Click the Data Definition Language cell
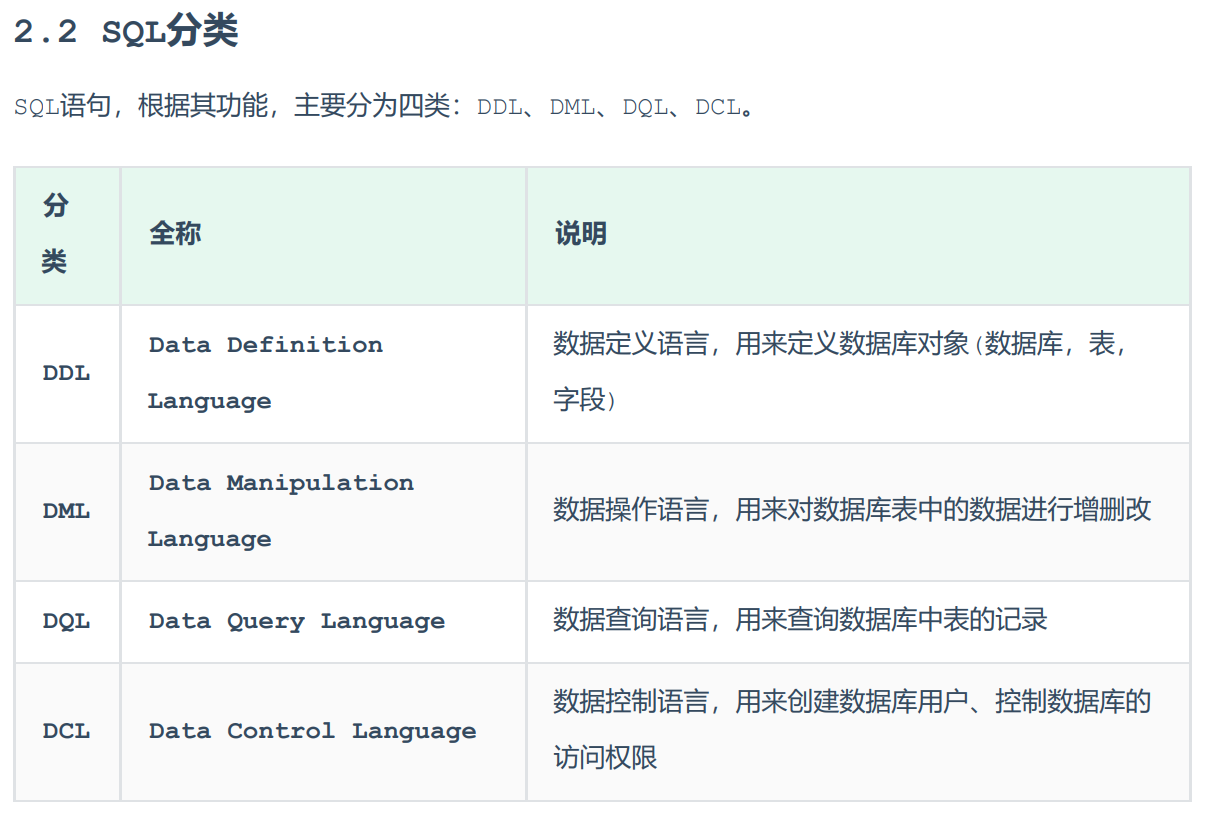This screenshot has width=1211, height=823. (x=265, y=372)
